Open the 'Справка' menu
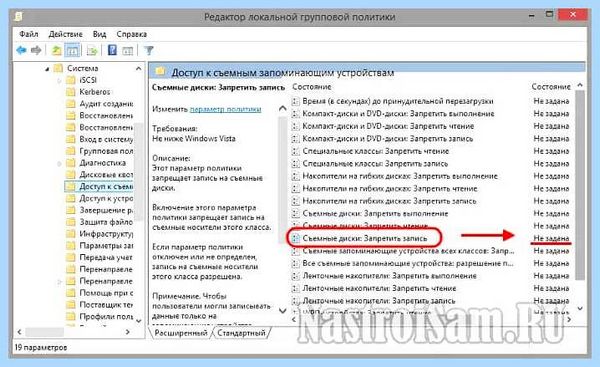600x367 pixels. point(132,34)
